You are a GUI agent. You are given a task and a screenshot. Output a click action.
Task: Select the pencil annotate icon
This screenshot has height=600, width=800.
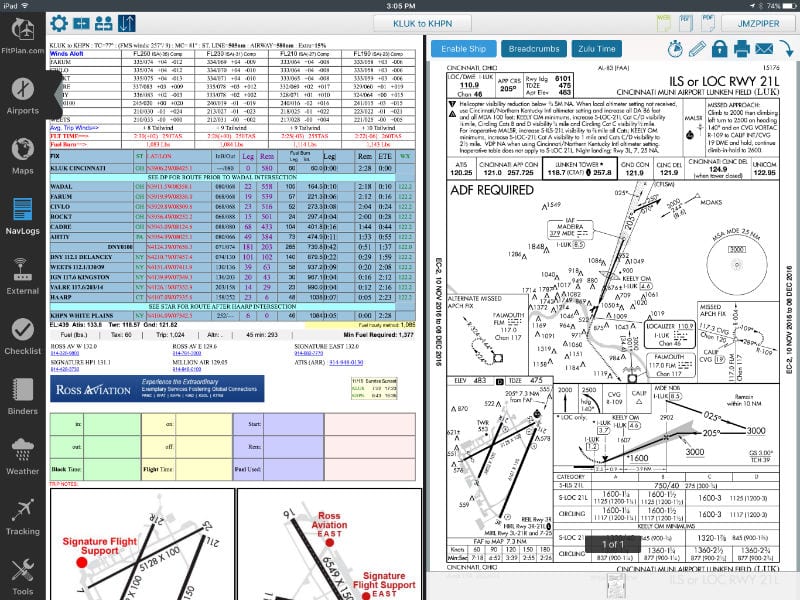click(696, 48)
